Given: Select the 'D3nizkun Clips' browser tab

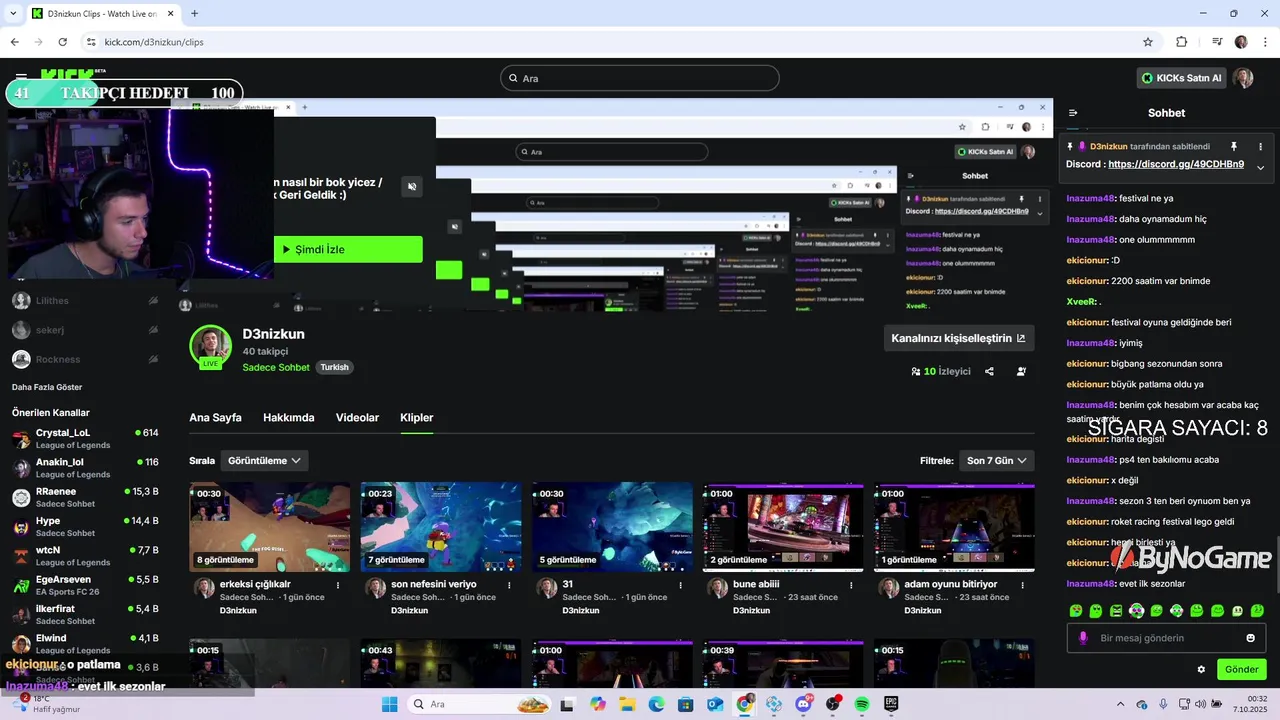Looking at the screenshot, I should (x=103, y=13).
